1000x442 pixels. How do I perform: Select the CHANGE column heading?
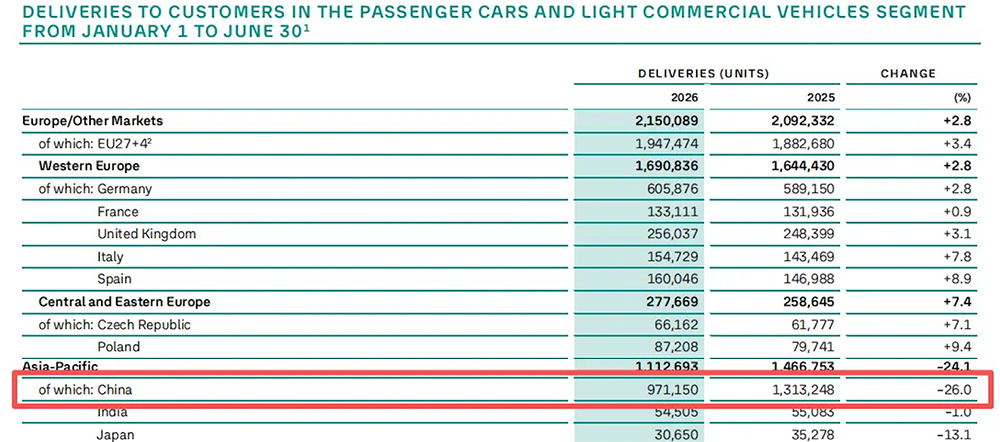[908, 73]
